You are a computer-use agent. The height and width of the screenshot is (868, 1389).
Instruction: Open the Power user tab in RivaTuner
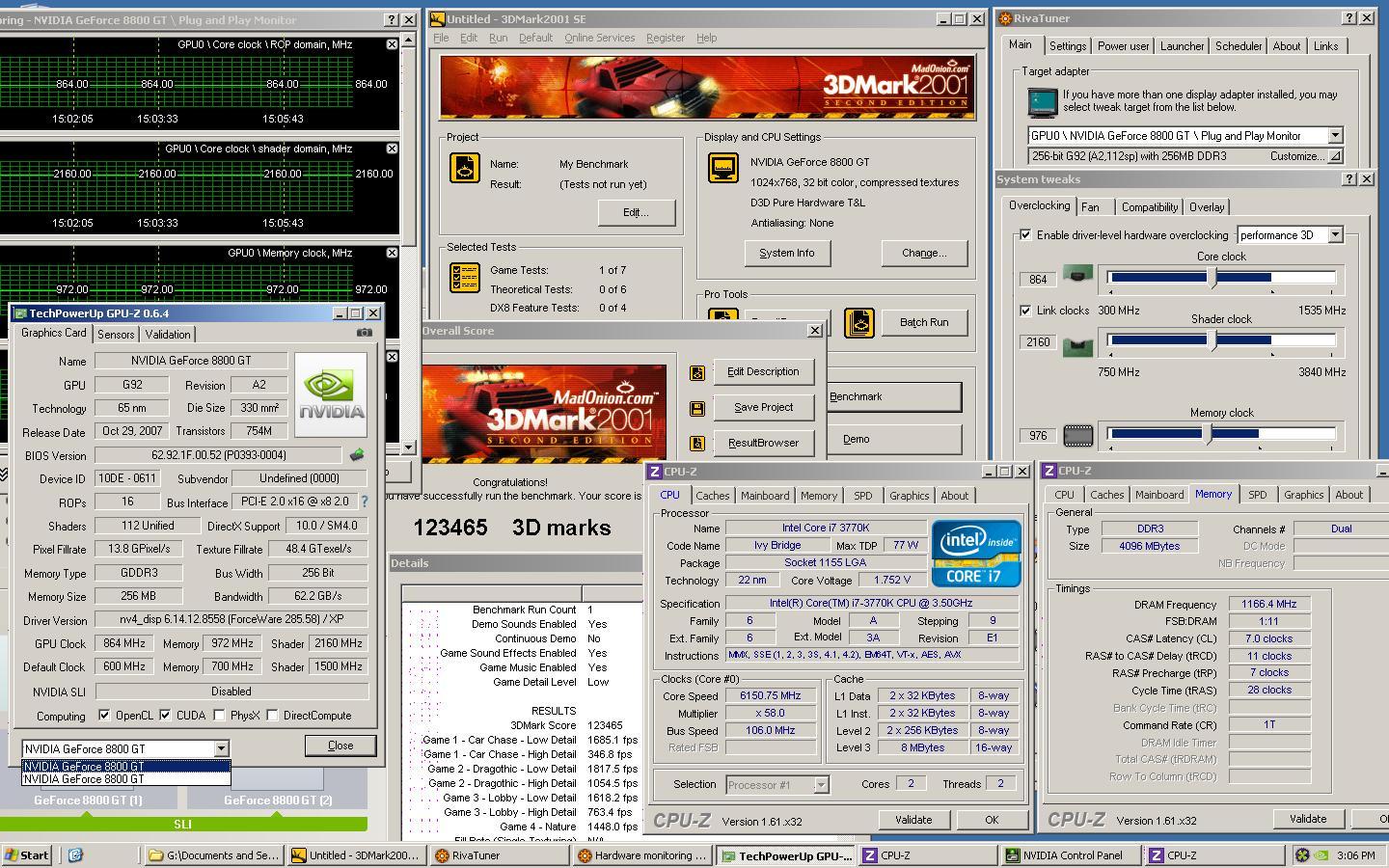click(1124, 46)
